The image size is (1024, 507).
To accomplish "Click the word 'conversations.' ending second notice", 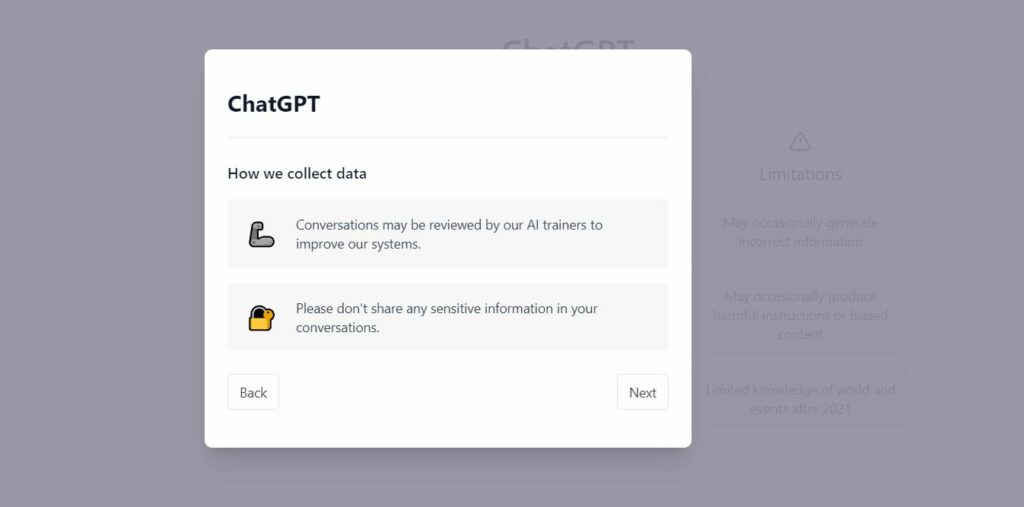I will click(x=338, y=327).
